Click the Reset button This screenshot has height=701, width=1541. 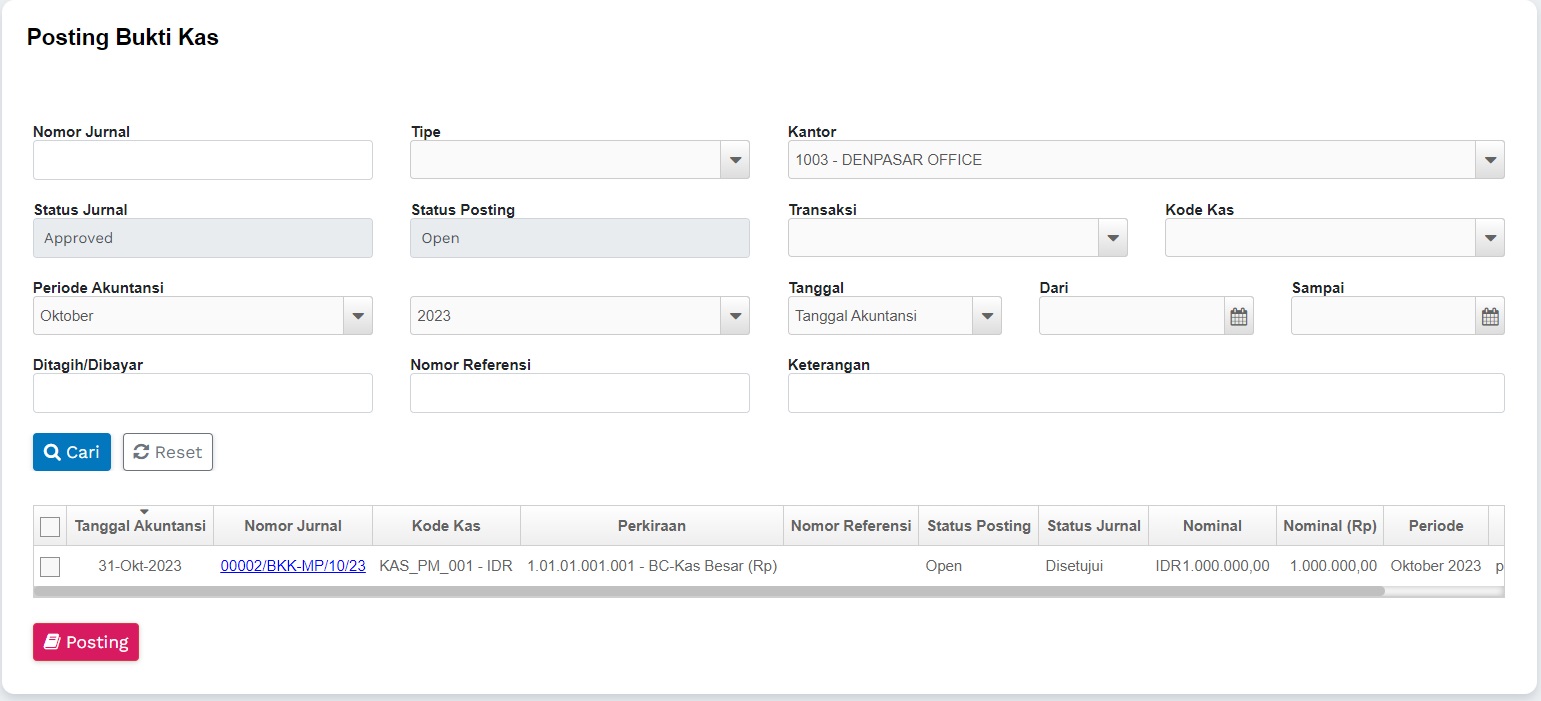[x=168, y=452]
